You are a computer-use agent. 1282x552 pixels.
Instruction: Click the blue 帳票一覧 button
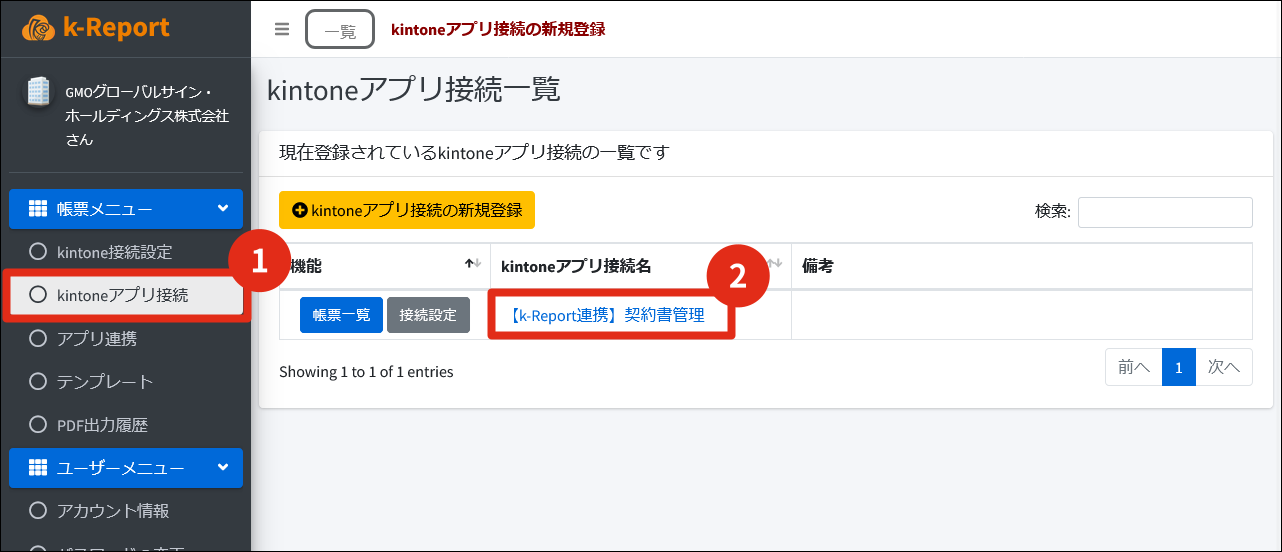(x=341, y=315)
